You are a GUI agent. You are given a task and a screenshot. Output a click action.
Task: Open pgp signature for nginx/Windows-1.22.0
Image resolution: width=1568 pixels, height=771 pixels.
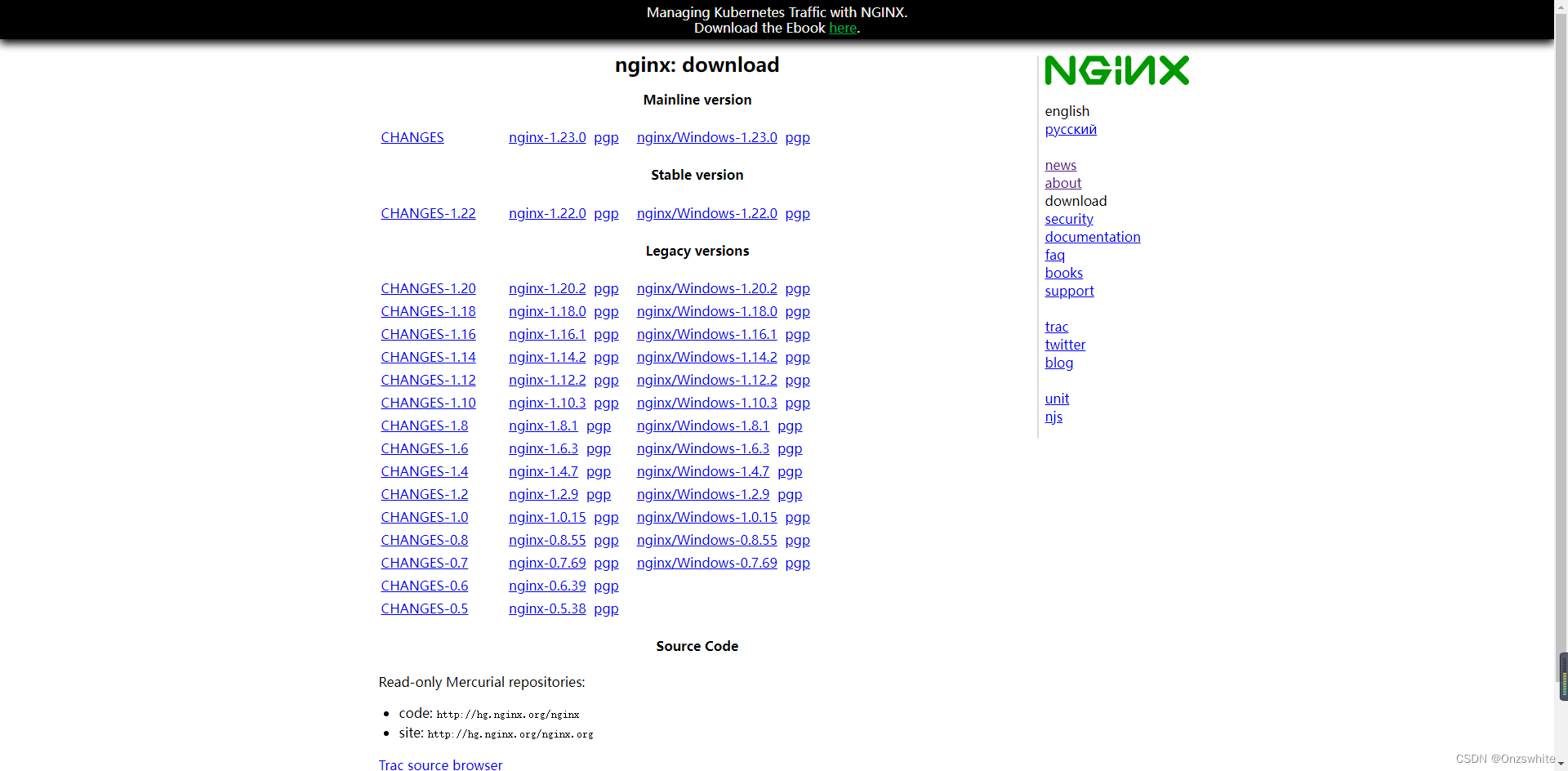click(798, 213)
